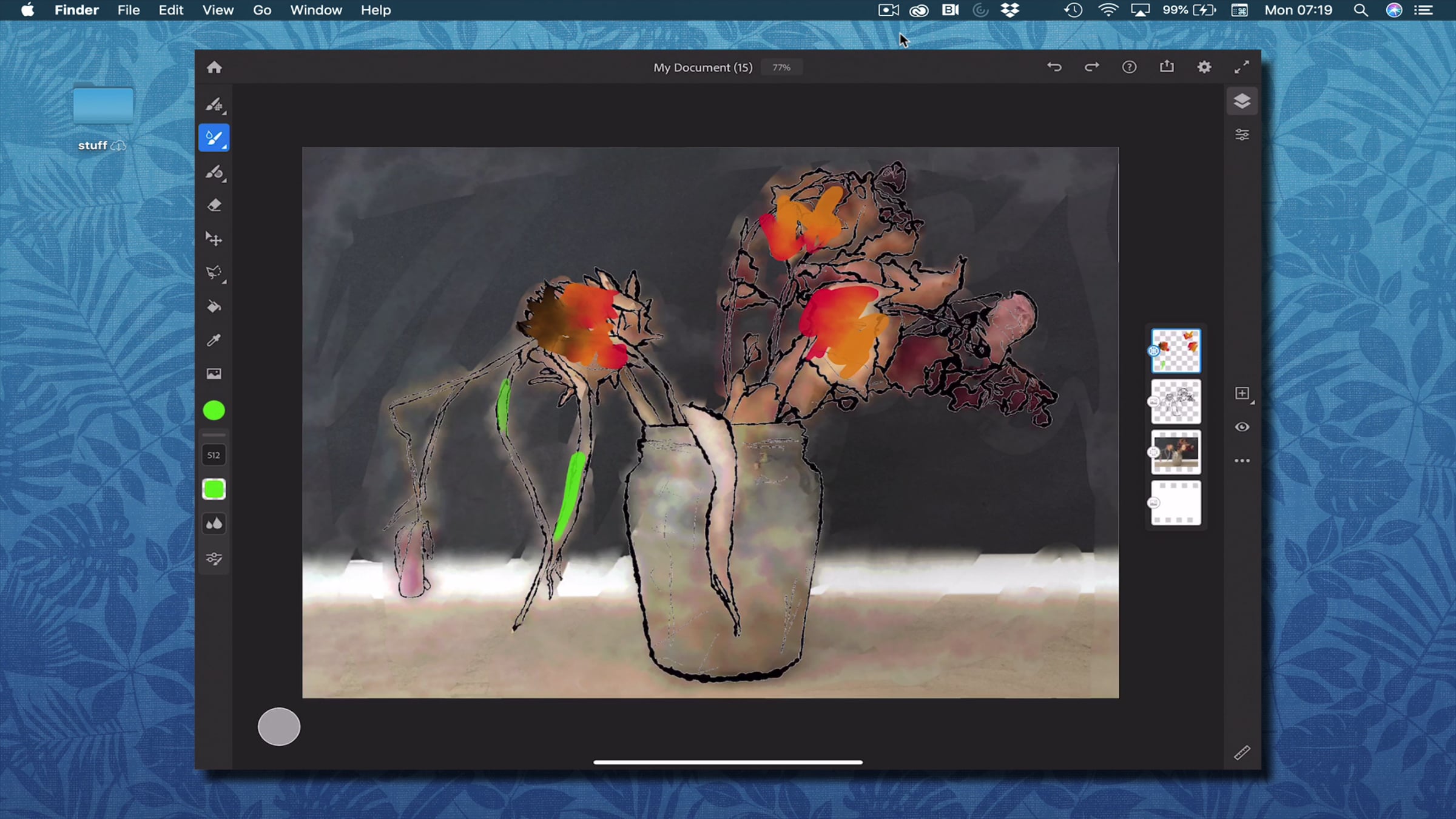Screen dimensions: 1456x819
Task: Open the app Settings gear
Action: tap(1204, 67)
